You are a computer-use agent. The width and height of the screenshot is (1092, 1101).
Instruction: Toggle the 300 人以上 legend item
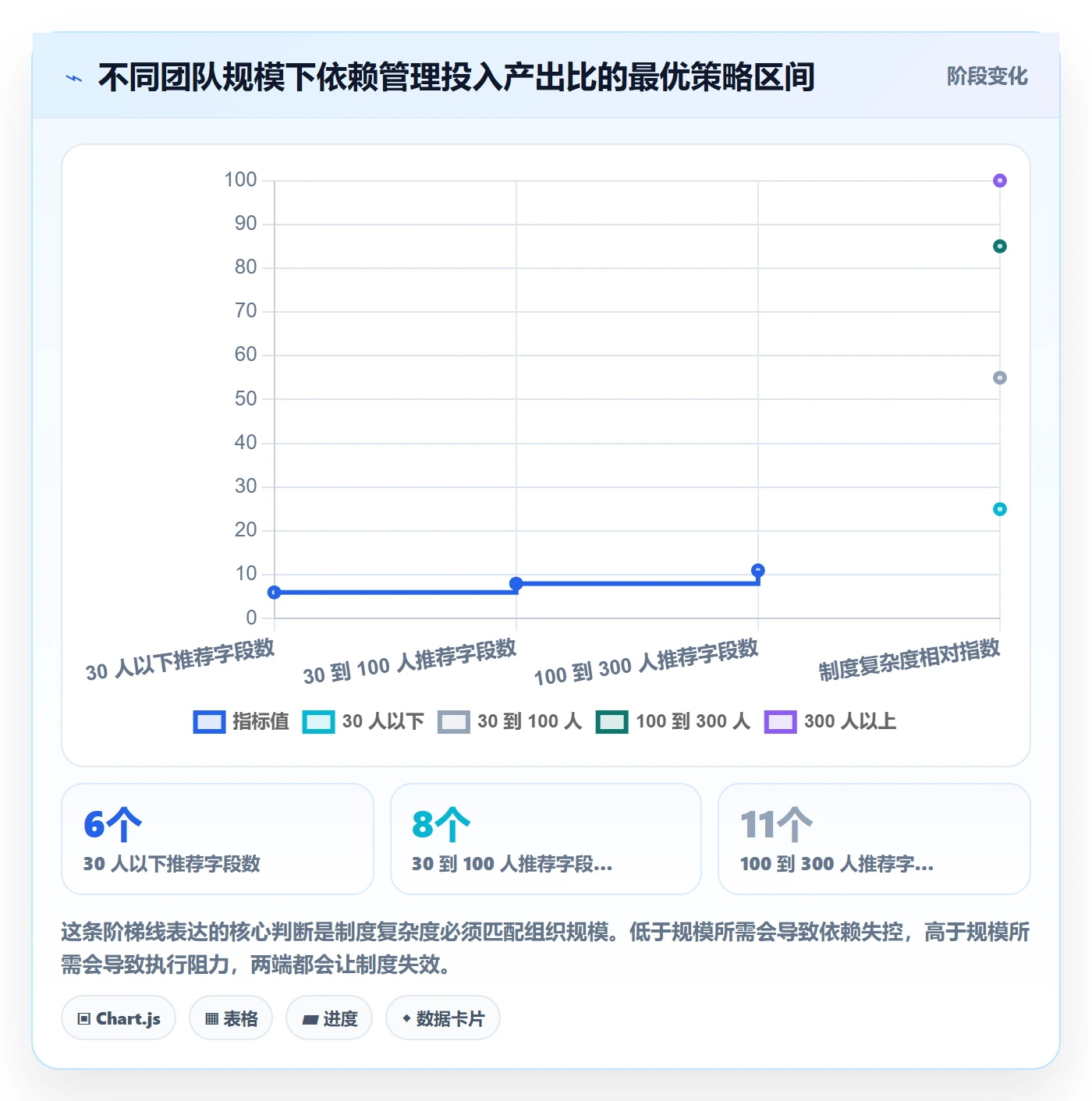831,722
